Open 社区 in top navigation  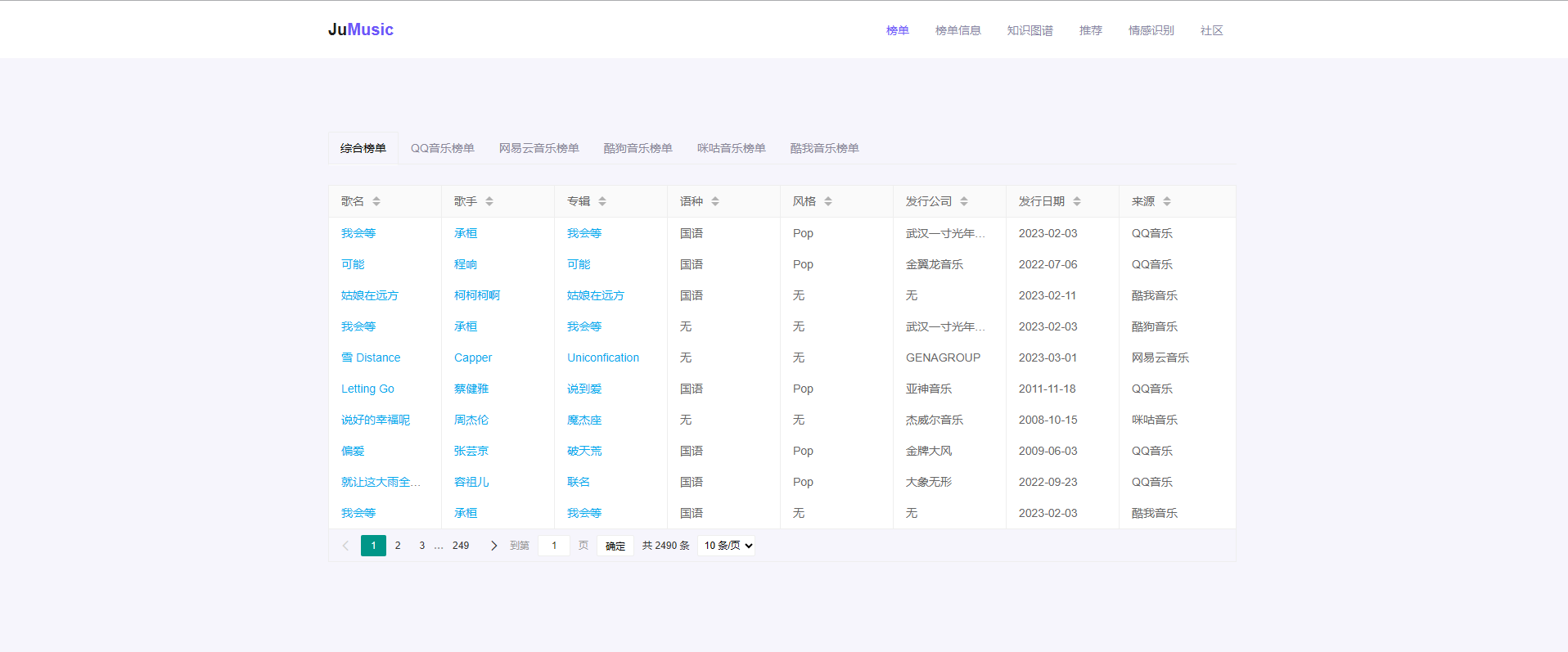click(1212, 30)
